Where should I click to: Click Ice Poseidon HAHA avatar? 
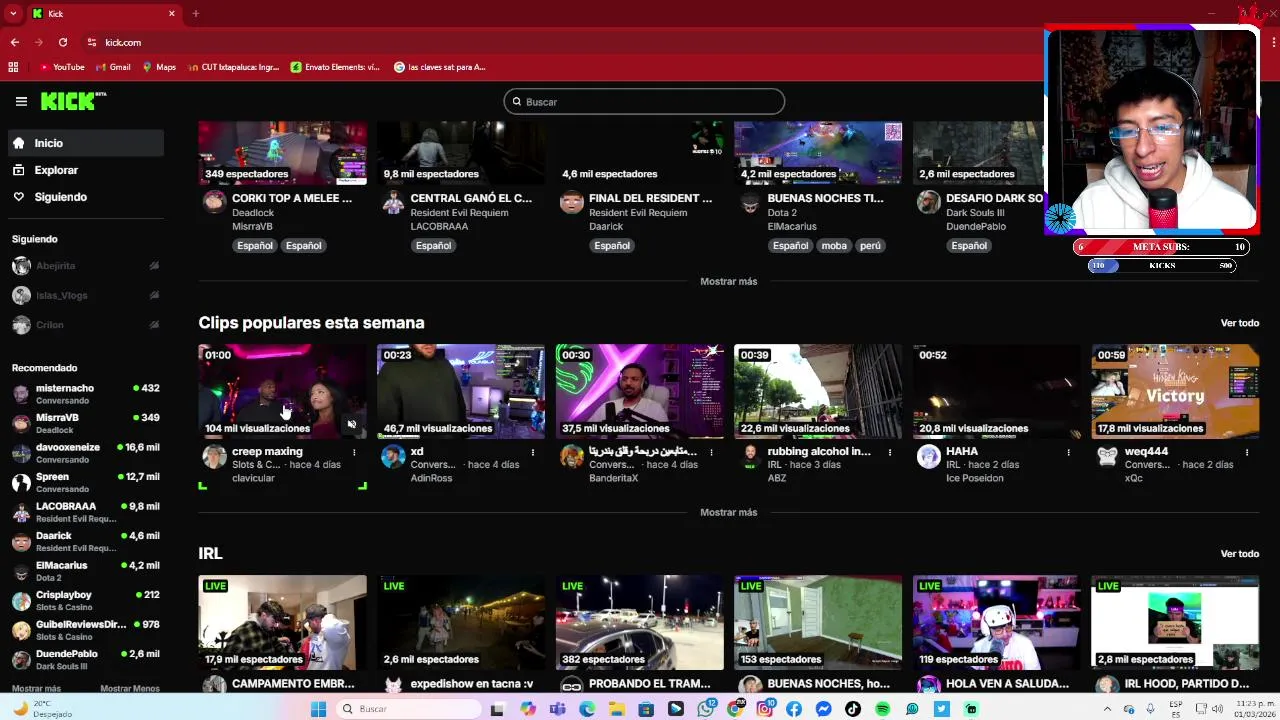[x=929, y=457]
